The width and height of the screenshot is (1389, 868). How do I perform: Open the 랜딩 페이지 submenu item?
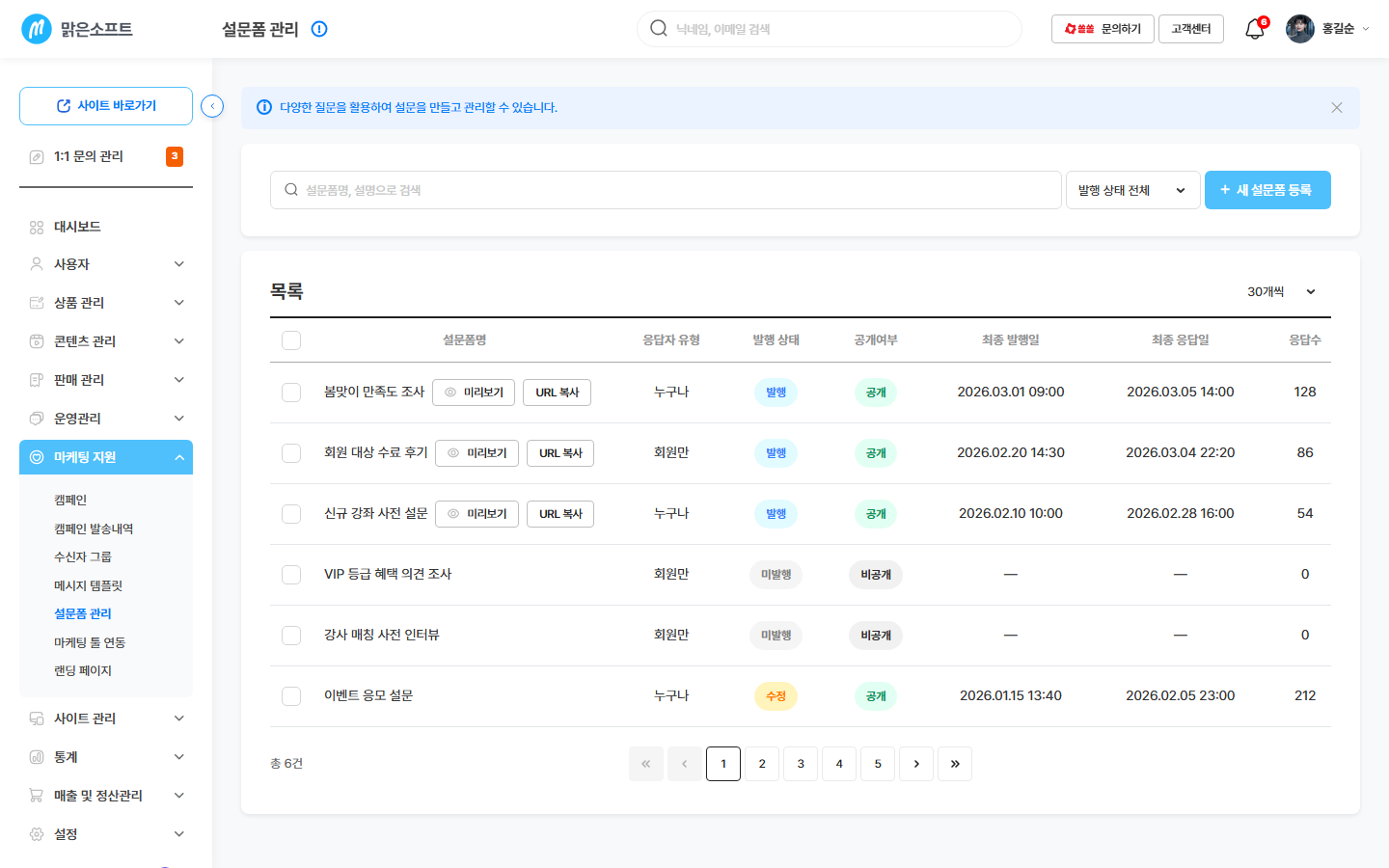coord(83,670)
